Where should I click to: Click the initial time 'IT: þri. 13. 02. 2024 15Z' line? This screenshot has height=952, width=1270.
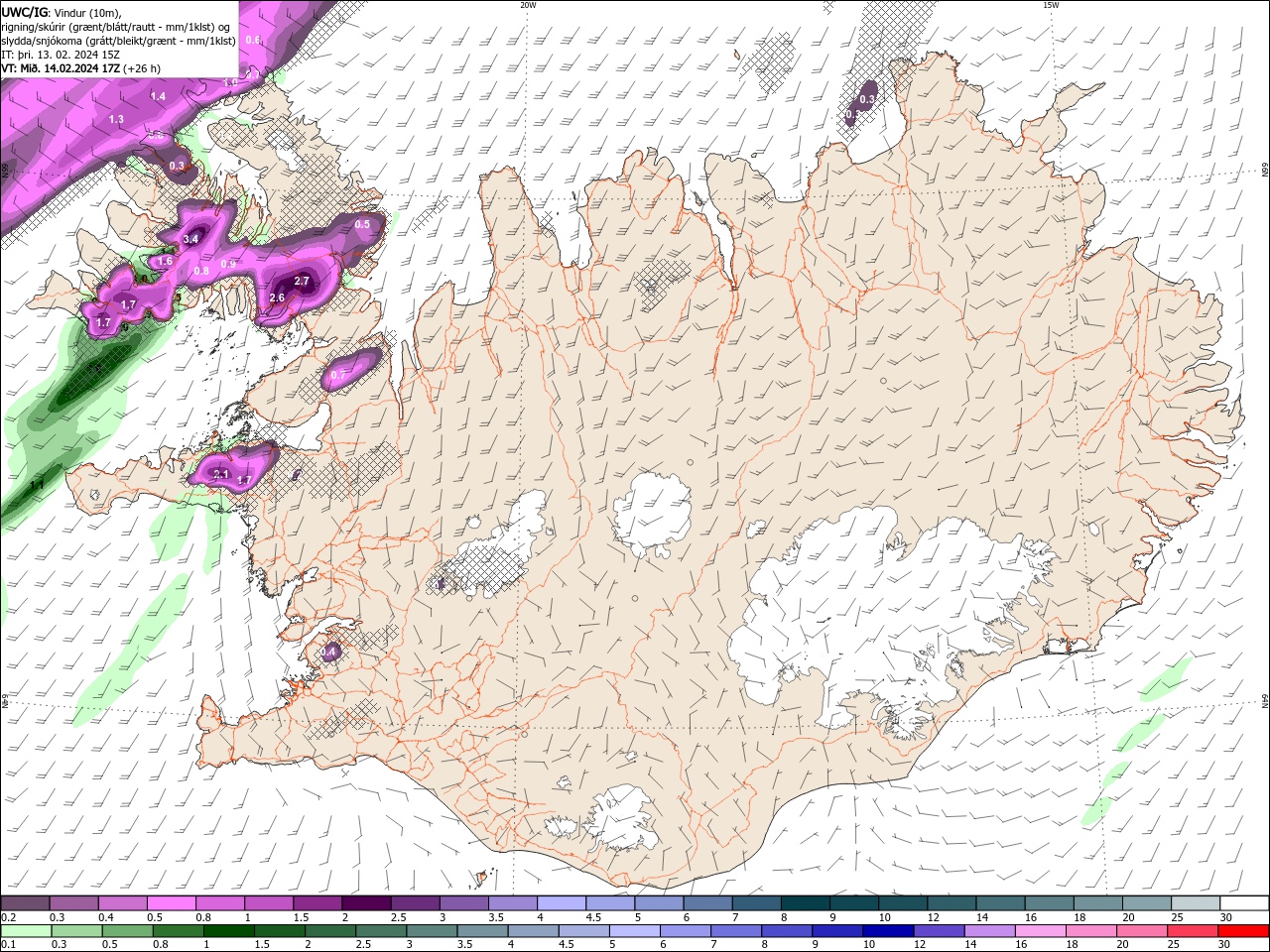pos(62,55)
